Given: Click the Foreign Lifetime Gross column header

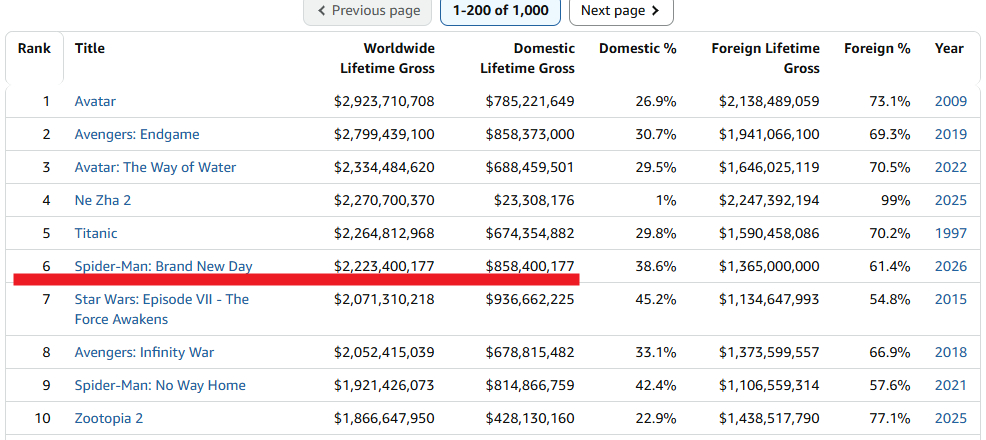Looking at the screenshot, I should pos(765,58).
